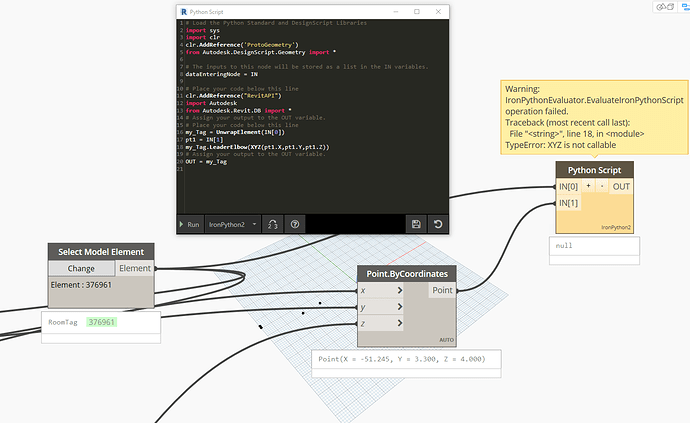
Task: Click the Python 2-to-3 migration assistant icon
Action: click(x=272, y=224)
